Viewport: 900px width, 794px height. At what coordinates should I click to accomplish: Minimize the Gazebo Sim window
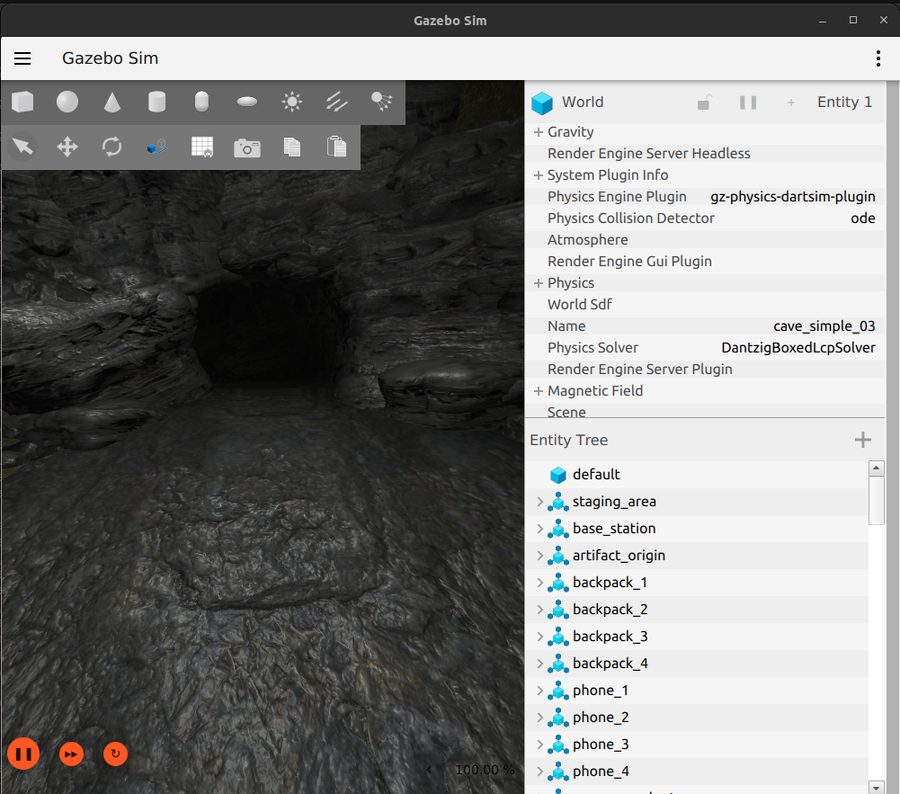823,21
